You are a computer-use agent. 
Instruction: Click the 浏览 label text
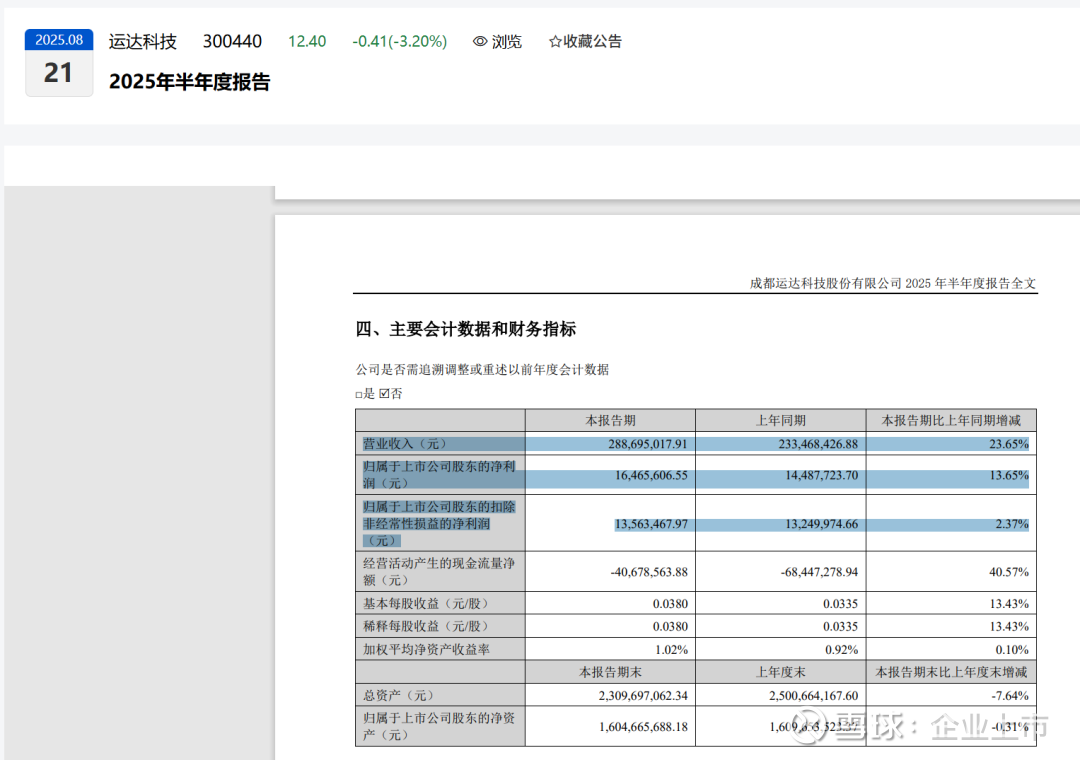[507, 42]
